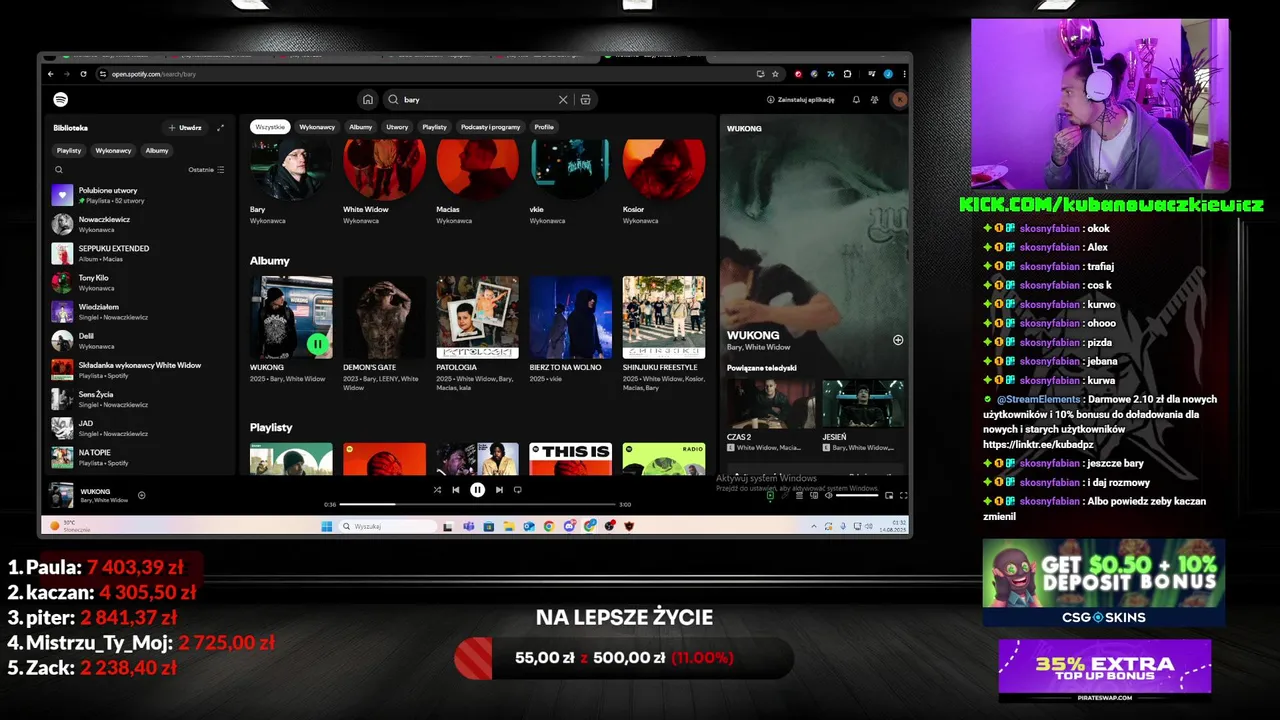Filter the library by Playlisty
Viewport: 1280px width, 720px height.
pos(69,150)
